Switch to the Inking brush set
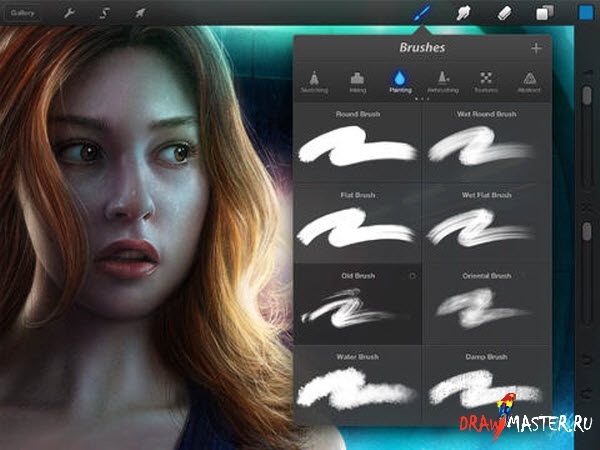The height and width of the screenshot is (450, 600). point(357,82)
